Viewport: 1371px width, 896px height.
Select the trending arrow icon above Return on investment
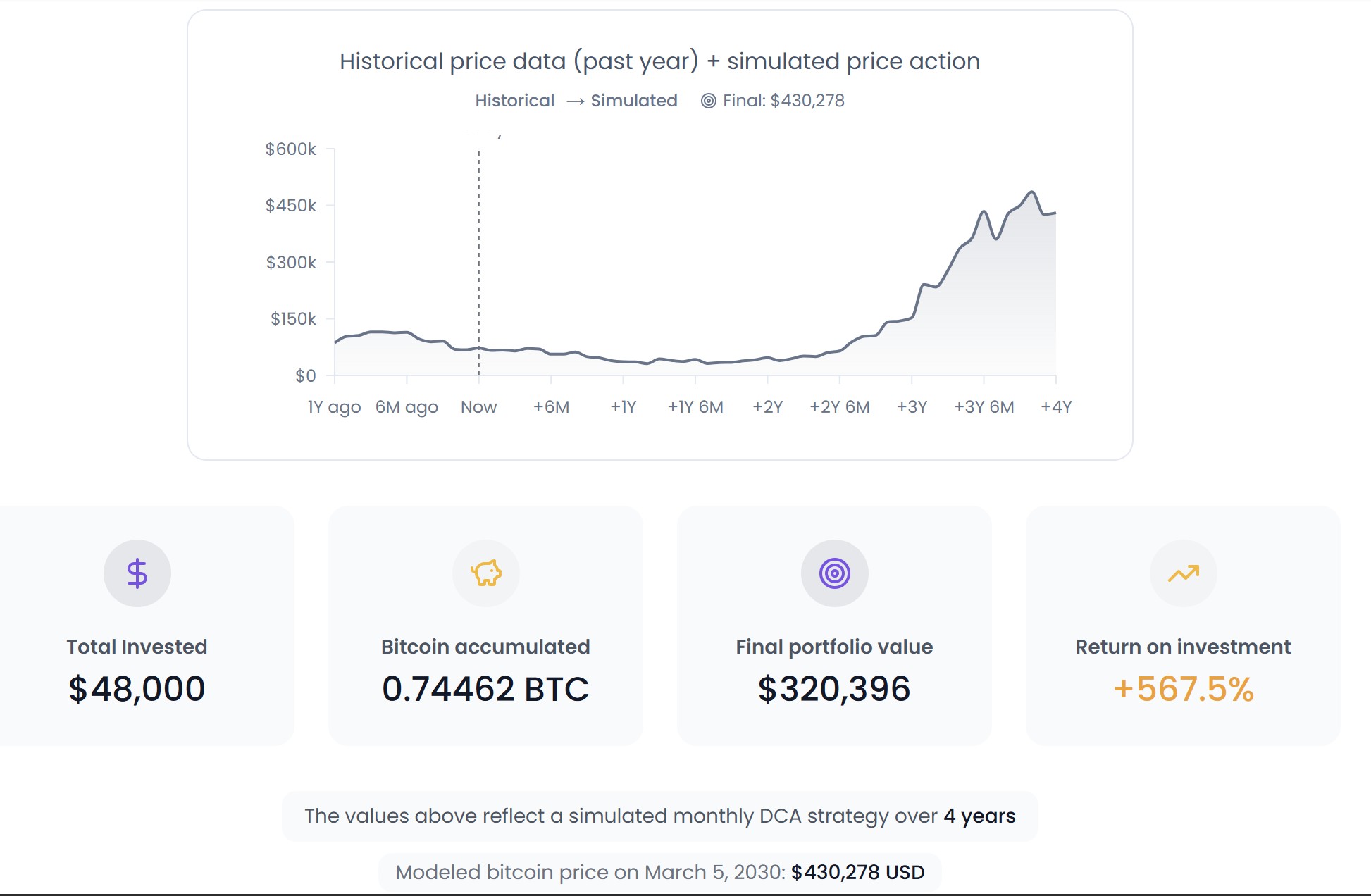pyautogui.click(x=1182, y=573)
